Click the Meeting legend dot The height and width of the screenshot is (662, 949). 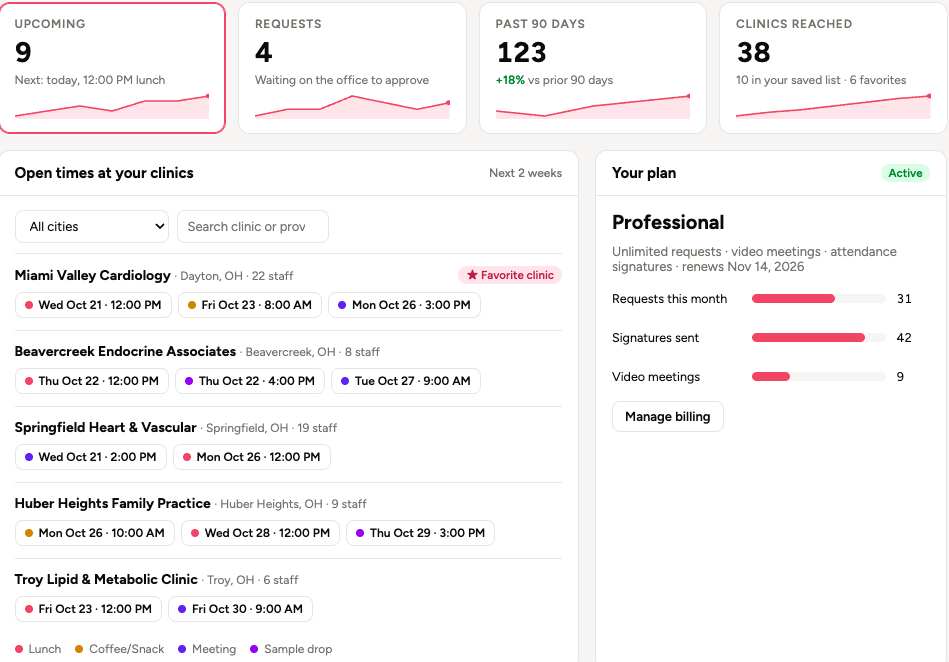182,649
